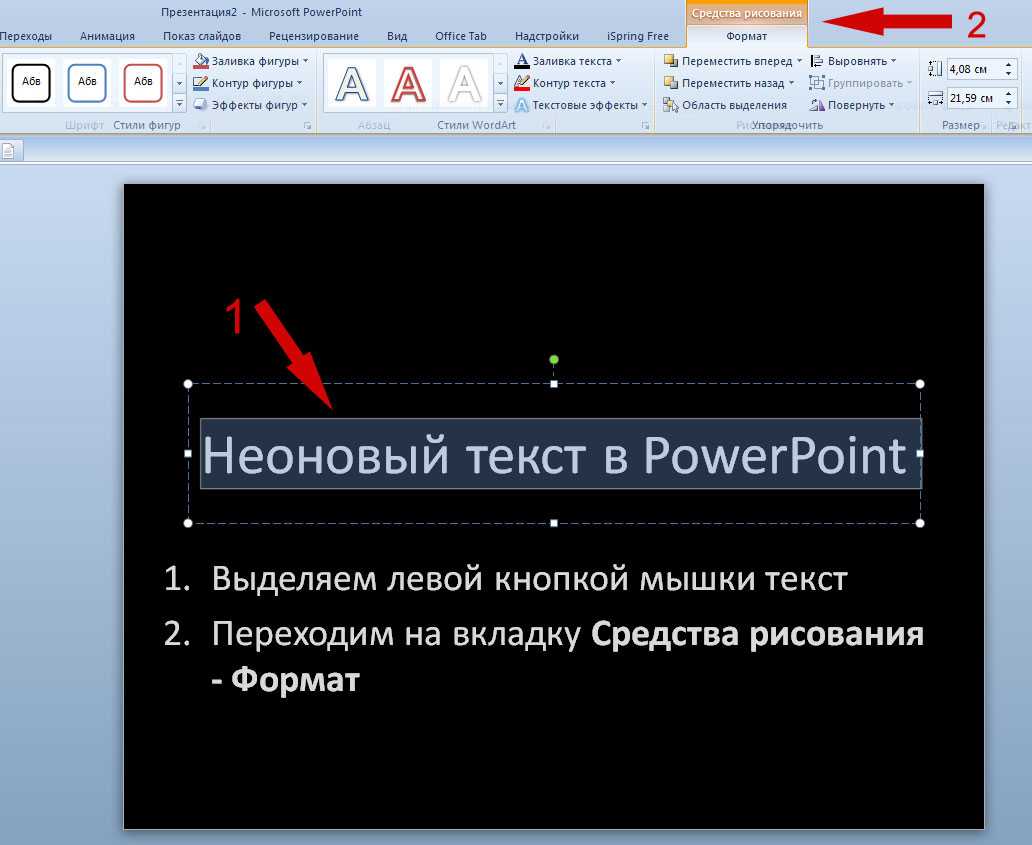
Task: Expand the WordArt styles gallery
Action: point(500,104)
